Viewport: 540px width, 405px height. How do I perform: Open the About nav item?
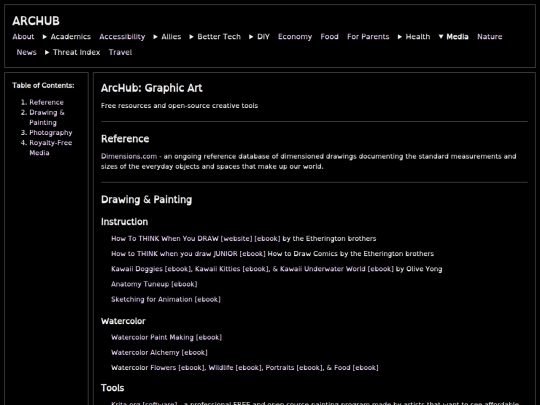click(23, 37)
